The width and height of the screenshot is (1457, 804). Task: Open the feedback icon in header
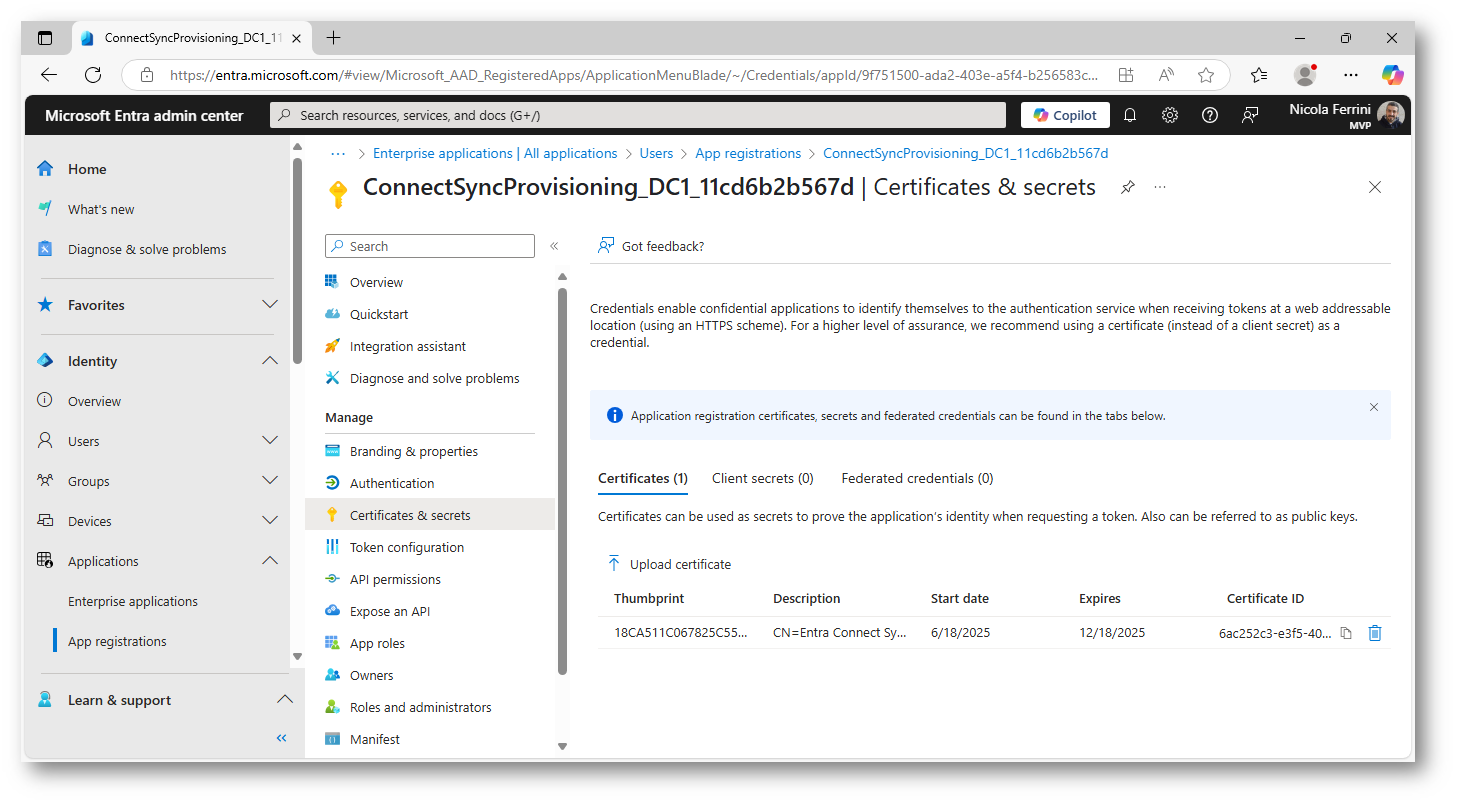[x=1250, y=115]
